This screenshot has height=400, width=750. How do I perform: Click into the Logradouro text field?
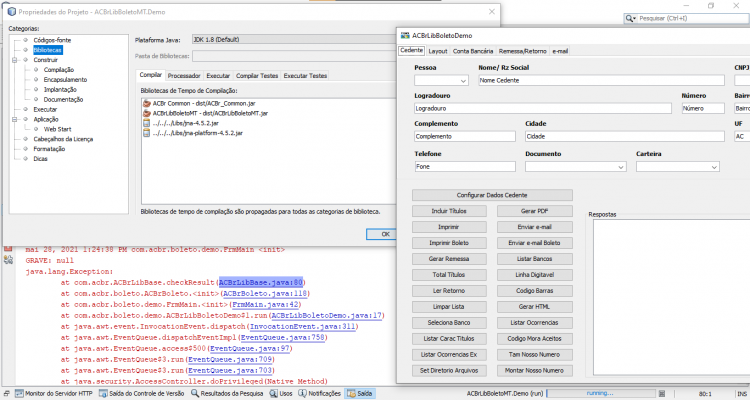pos(543,109)
